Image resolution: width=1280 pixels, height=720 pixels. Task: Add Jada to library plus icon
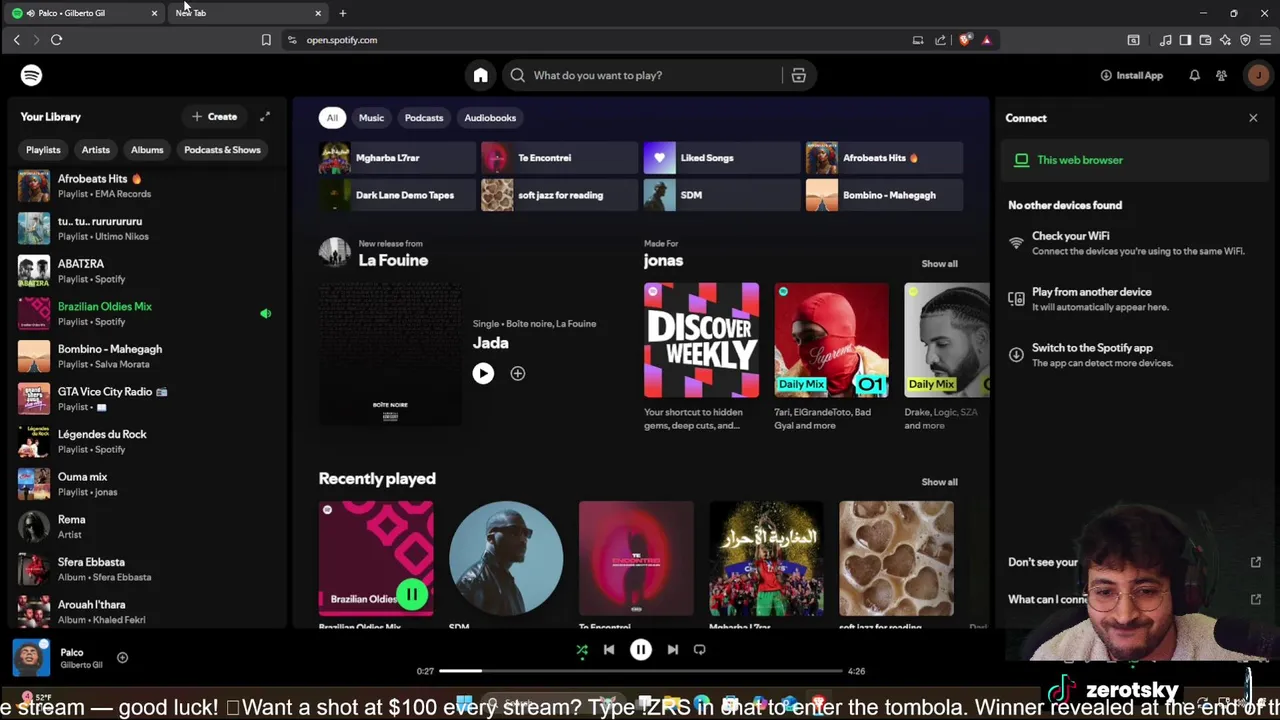click(517, 373)
